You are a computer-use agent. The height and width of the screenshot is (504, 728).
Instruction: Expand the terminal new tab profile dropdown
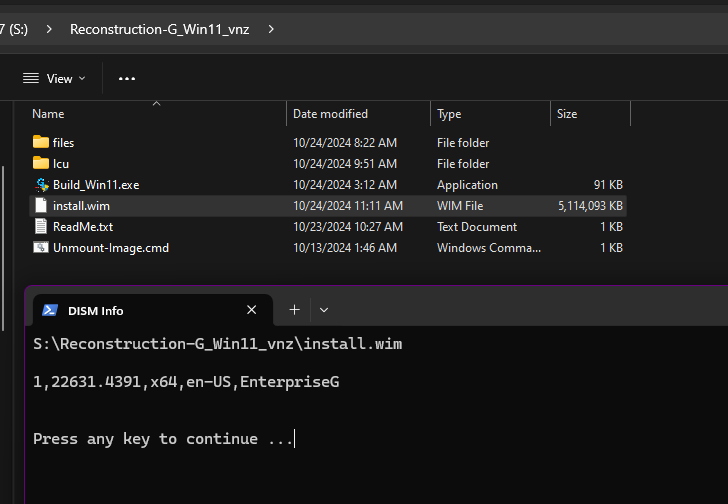(324, 310)
